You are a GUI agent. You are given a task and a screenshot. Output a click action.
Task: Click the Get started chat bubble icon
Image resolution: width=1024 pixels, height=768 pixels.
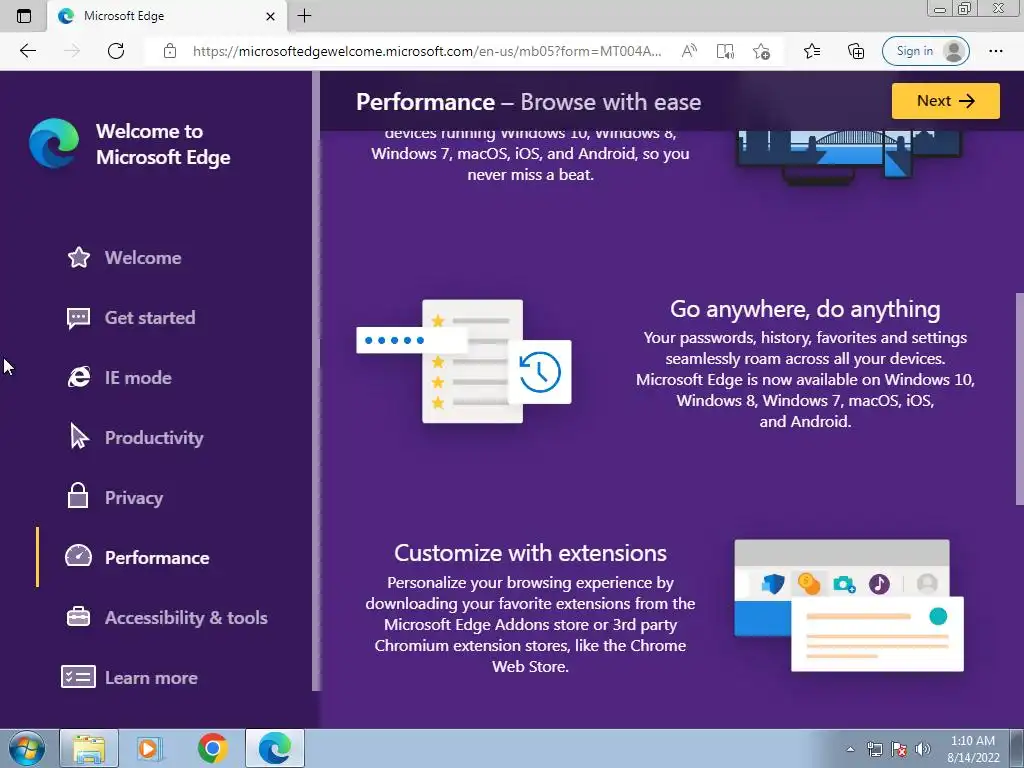[78, 318]
